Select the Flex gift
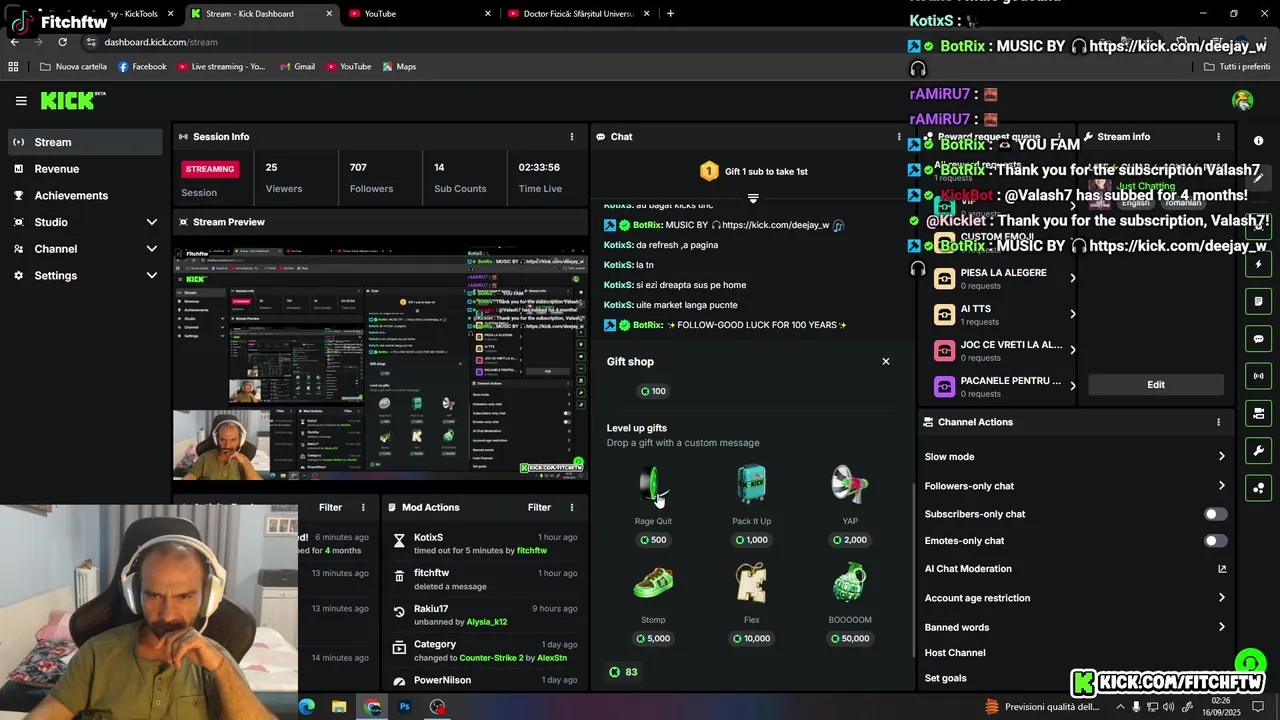The height and width of the screenshot is (720, 1280). tap(751, 604)
